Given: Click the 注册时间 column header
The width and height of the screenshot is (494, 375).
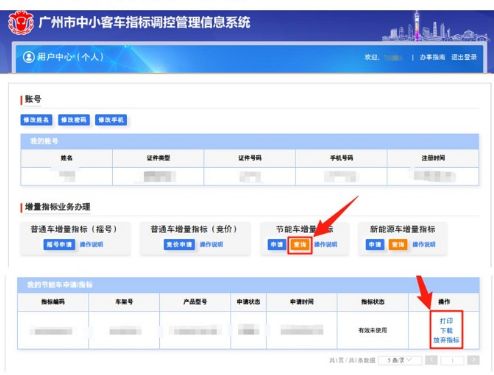Looking at the screenshot, I should click(x=433, y=158).
